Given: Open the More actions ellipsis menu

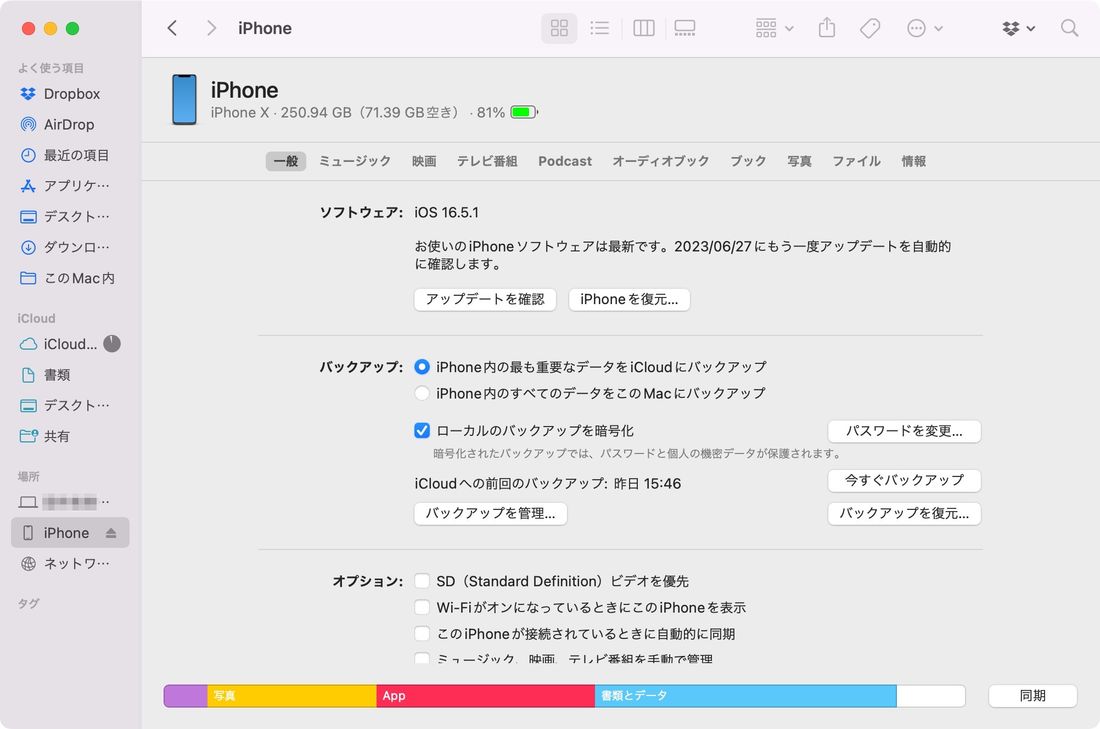Looking at the screenshot, I should (x=925, y=28).
